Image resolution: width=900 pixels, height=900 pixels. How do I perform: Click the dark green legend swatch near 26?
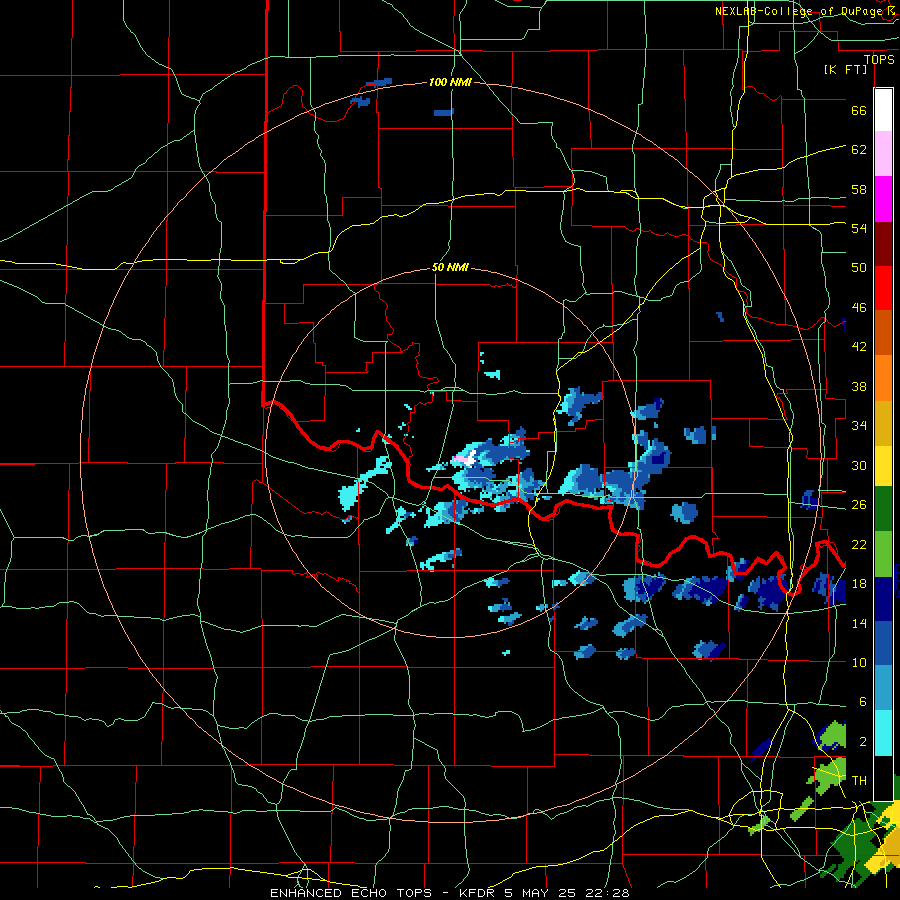(x=883, y=509)
